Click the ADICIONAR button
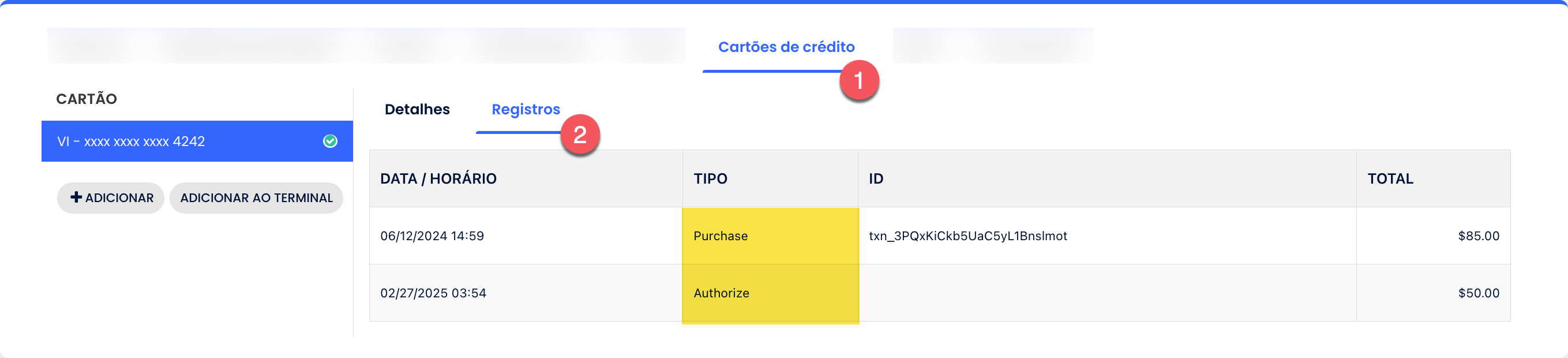This screenshot has width=1568, height=358. pos(111,198)
